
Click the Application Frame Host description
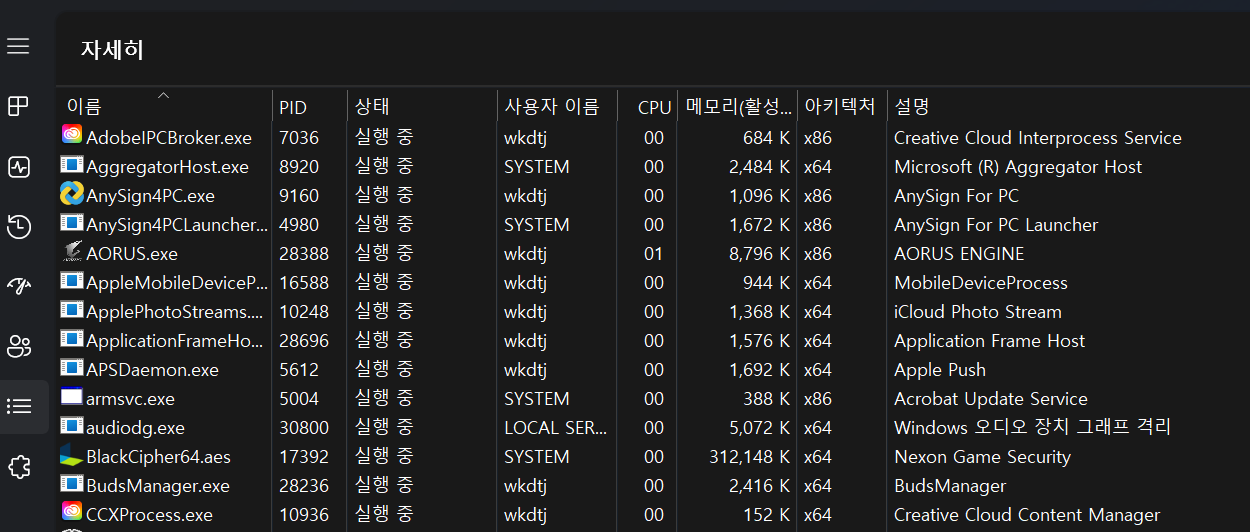989,341
